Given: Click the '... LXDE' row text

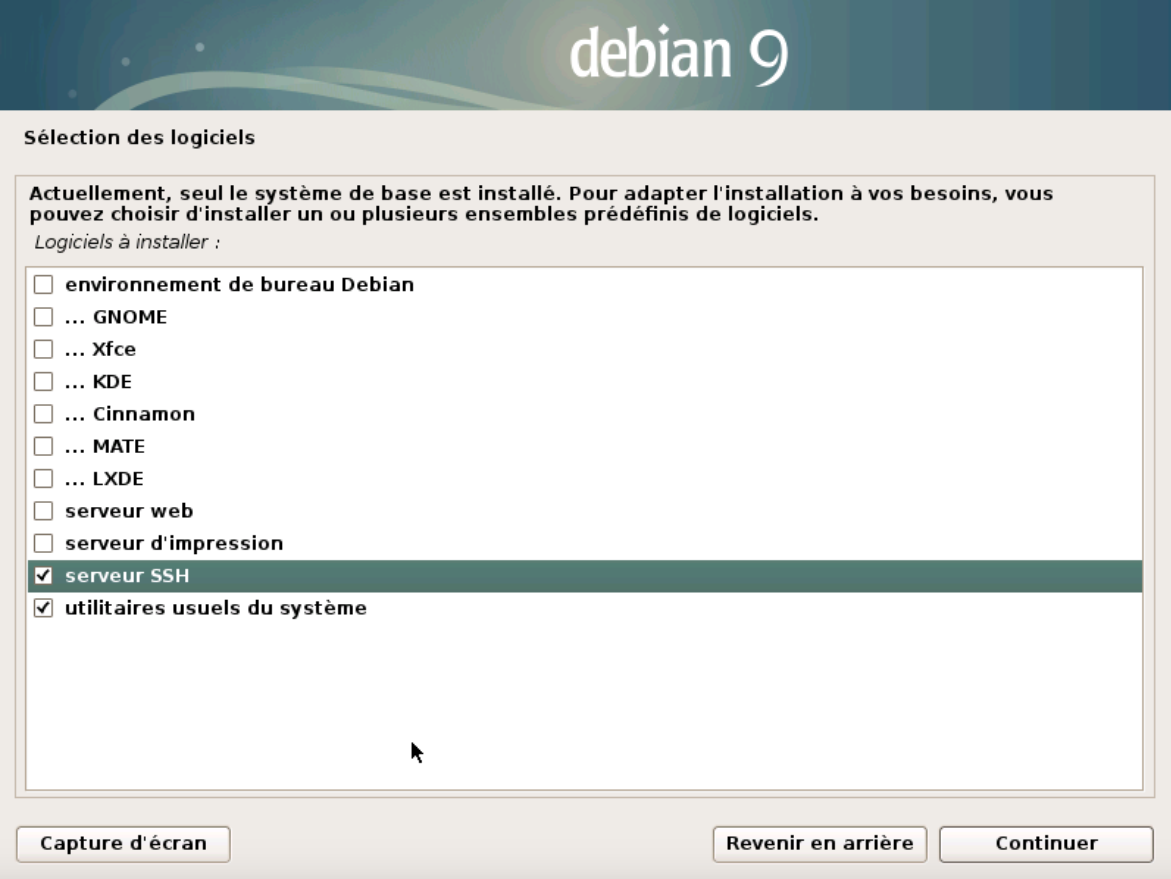Looking at the screenshot, I should 104,478.
